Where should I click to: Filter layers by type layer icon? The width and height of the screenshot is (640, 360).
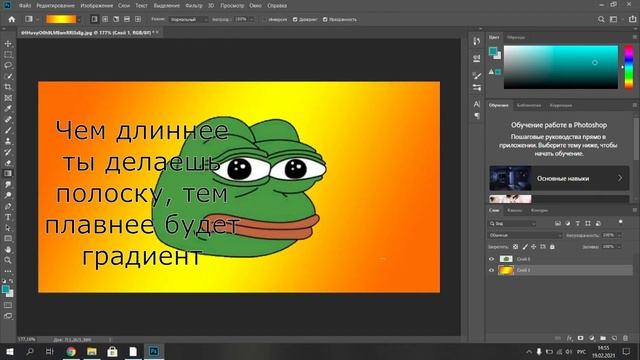(578, 224)
